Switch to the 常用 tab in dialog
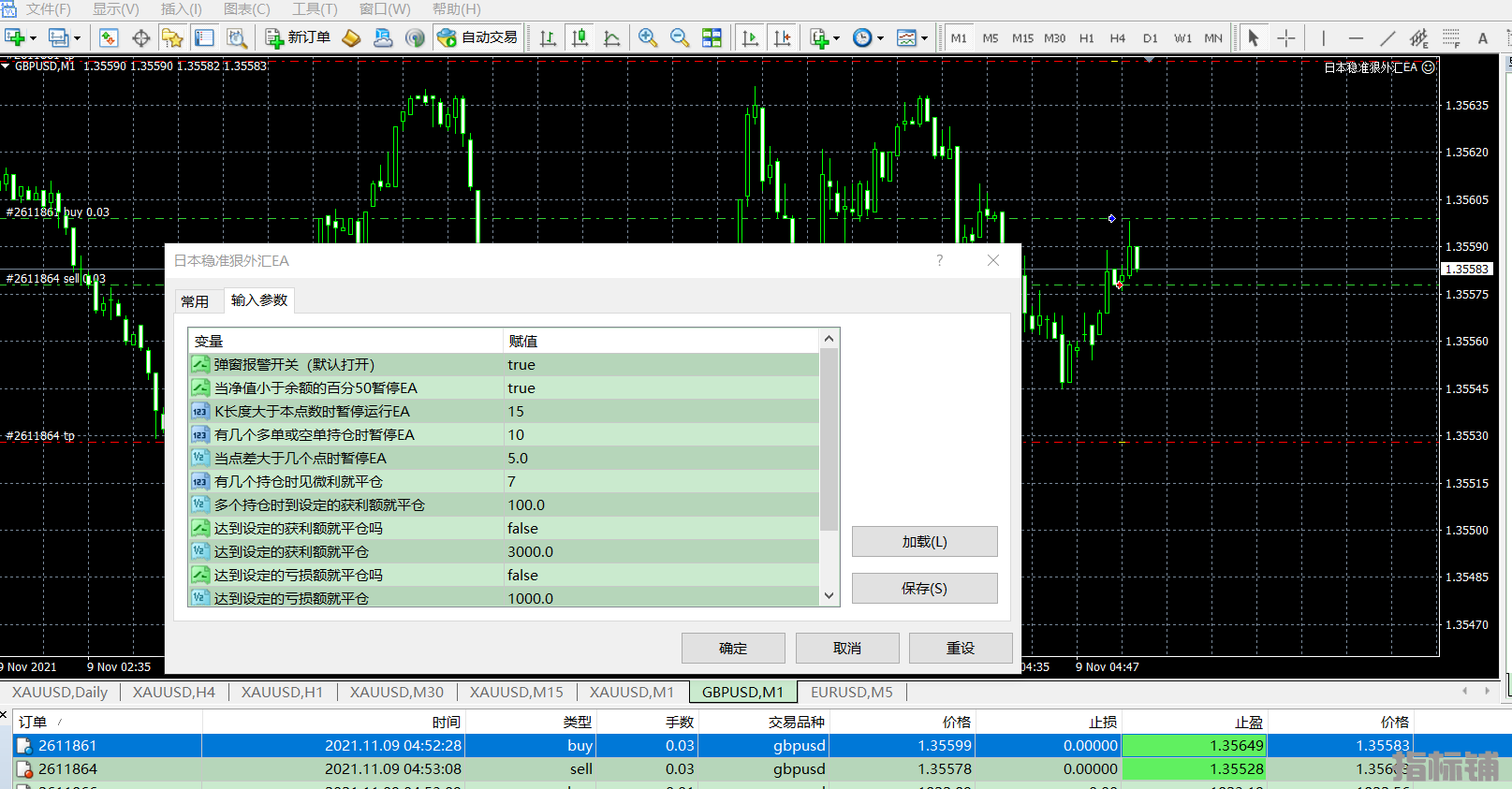 pos(195,301)
